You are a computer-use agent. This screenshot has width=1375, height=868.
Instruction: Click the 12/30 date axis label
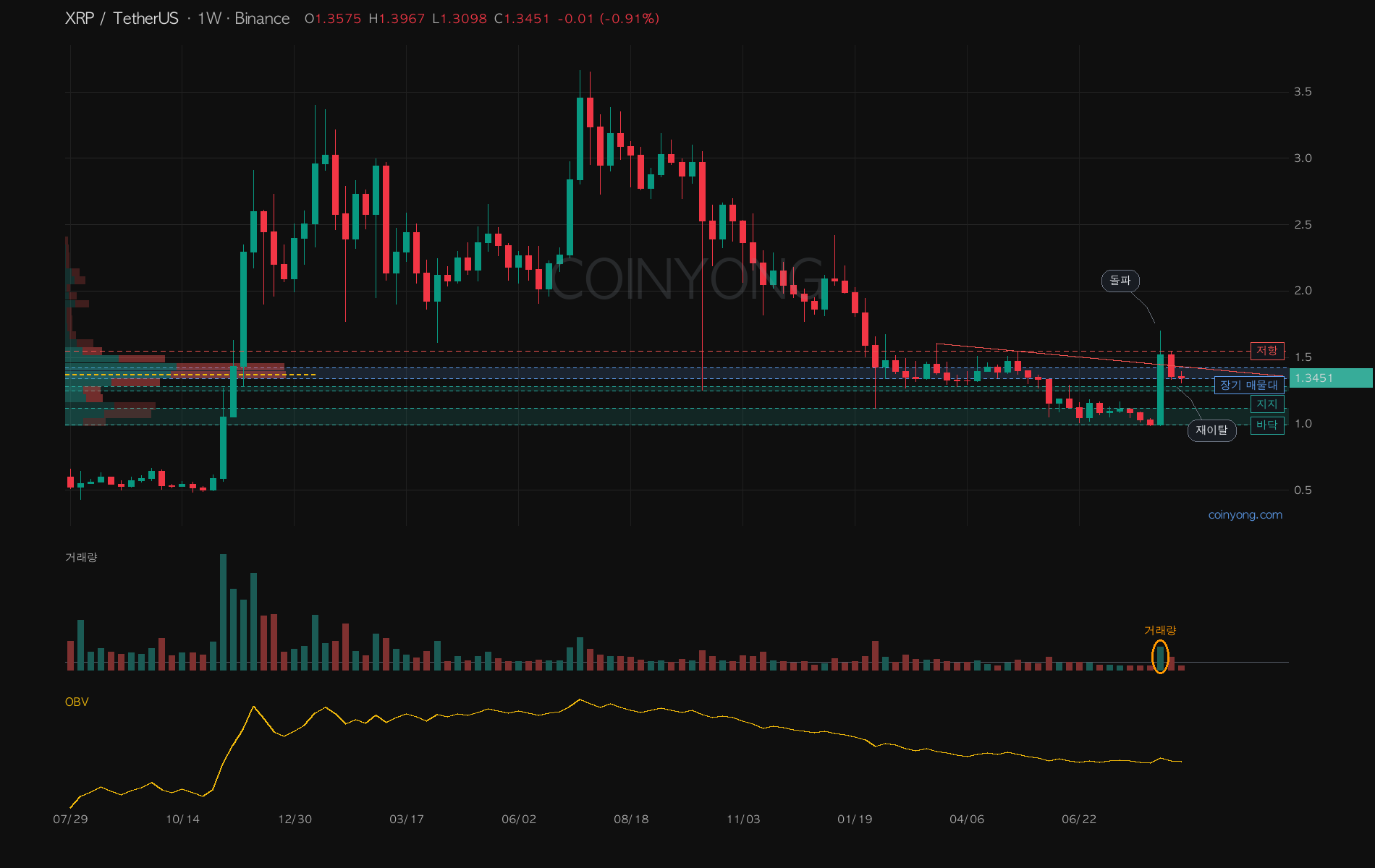tap(295, 819)
